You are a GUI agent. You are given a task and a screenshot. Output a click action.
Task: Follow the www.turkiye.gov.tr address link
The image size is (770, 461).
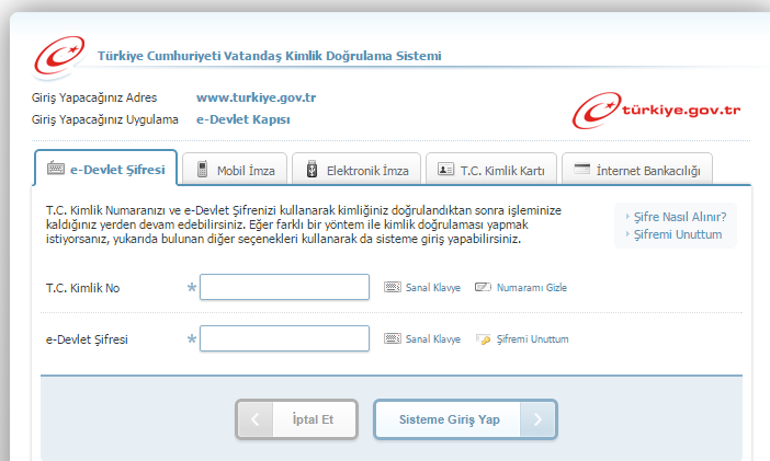[256, 98]
